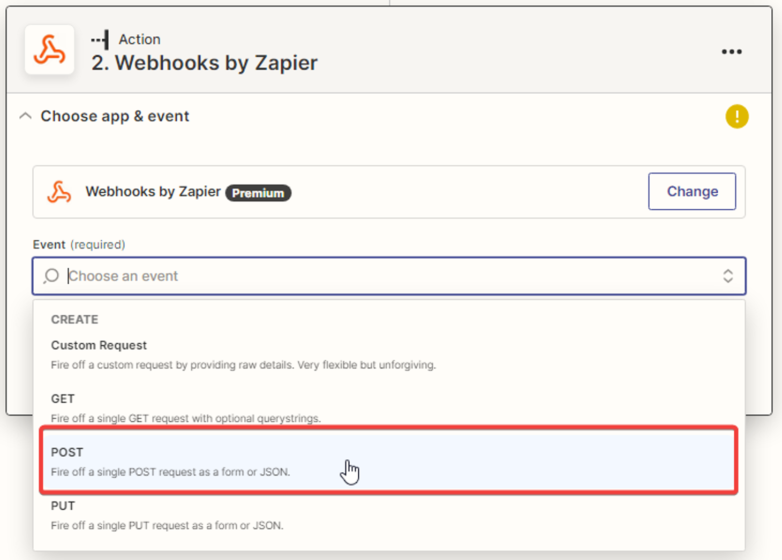Click the Choose app & event section title
The image size is (782, 560).
115,116
